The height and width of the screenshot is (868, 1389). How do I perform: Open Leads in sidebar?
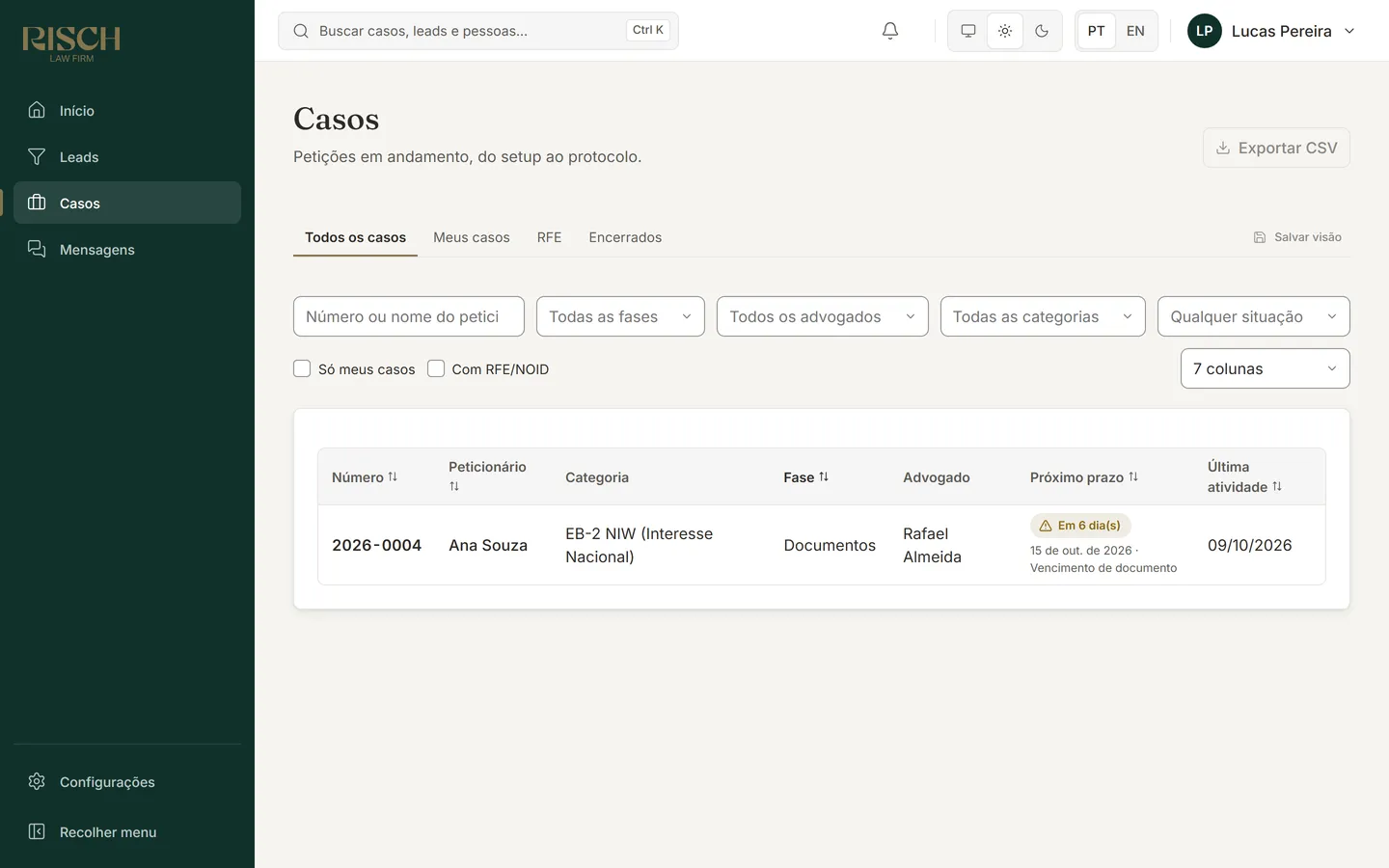click(127, 156)
